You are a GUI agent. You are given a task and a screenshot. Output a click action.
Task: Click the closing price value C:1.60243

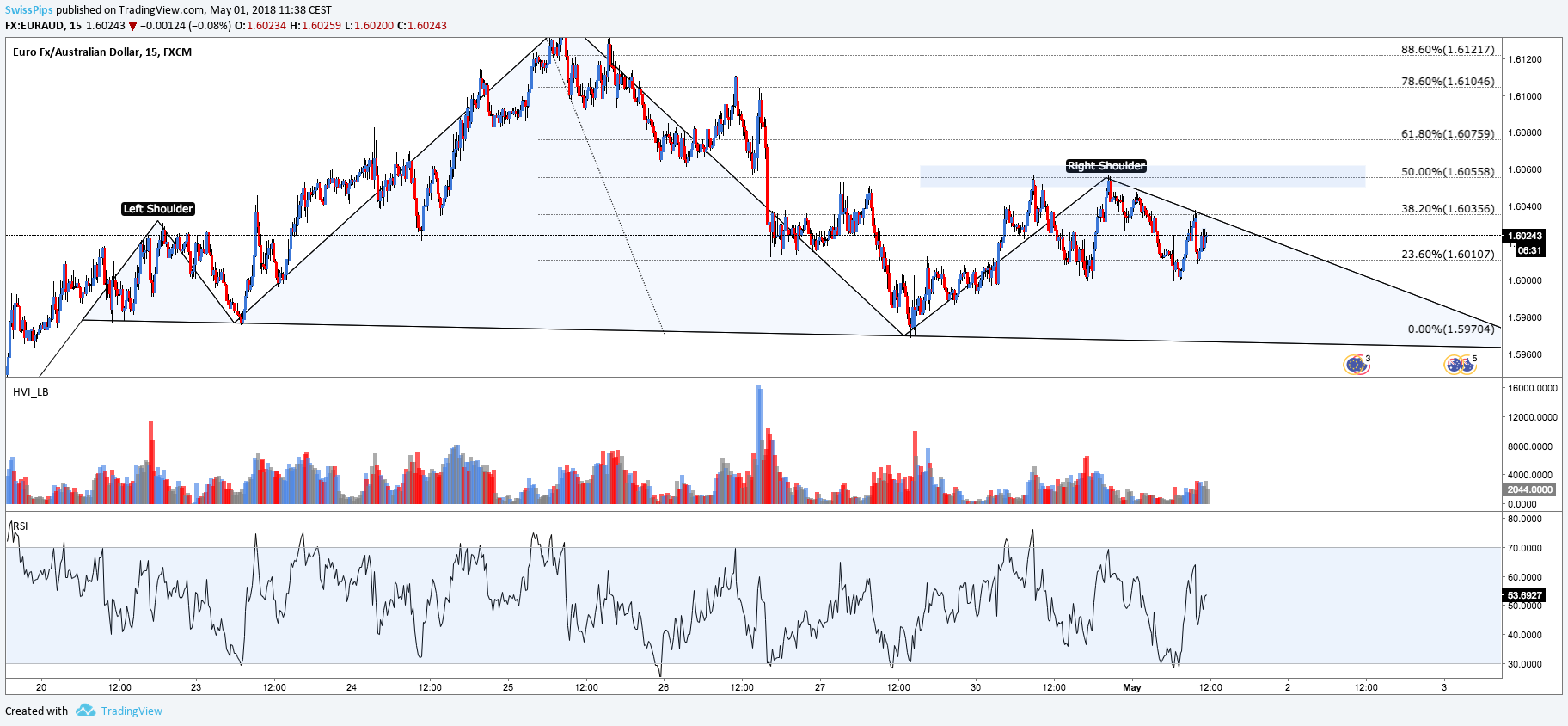(422, 26)
